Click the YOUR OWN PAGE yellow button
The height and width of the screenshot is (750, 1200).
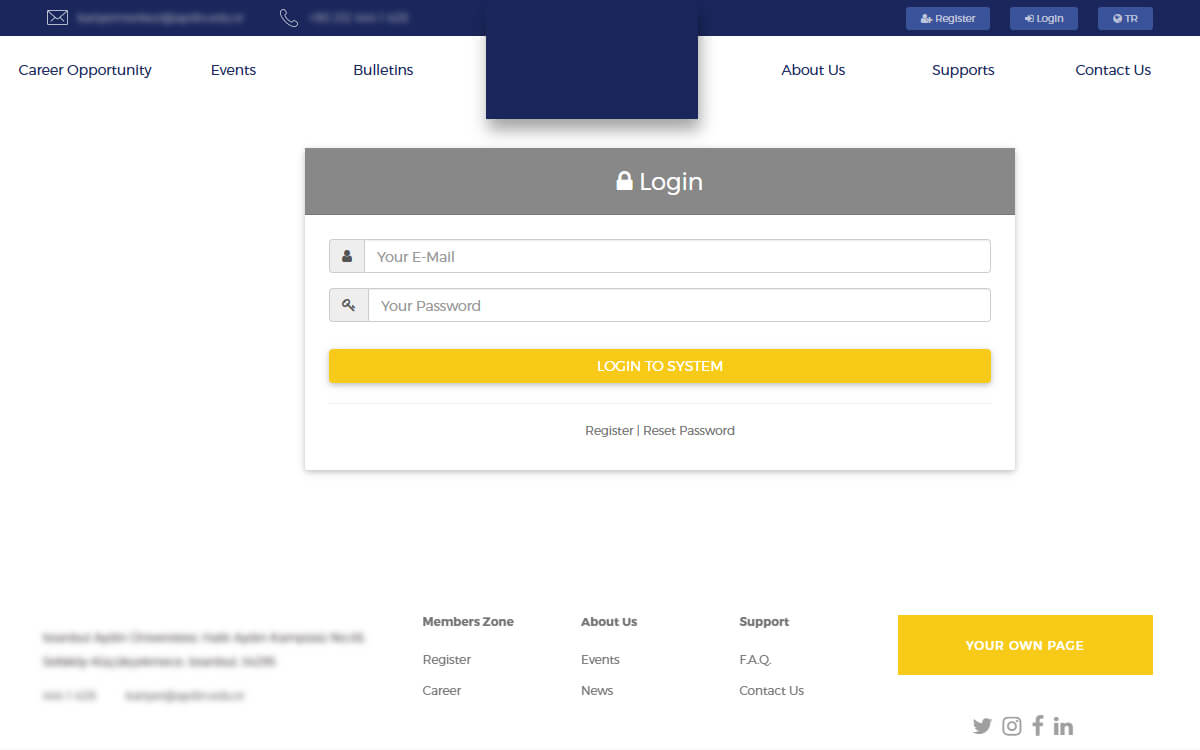[x=1025, y=645]
